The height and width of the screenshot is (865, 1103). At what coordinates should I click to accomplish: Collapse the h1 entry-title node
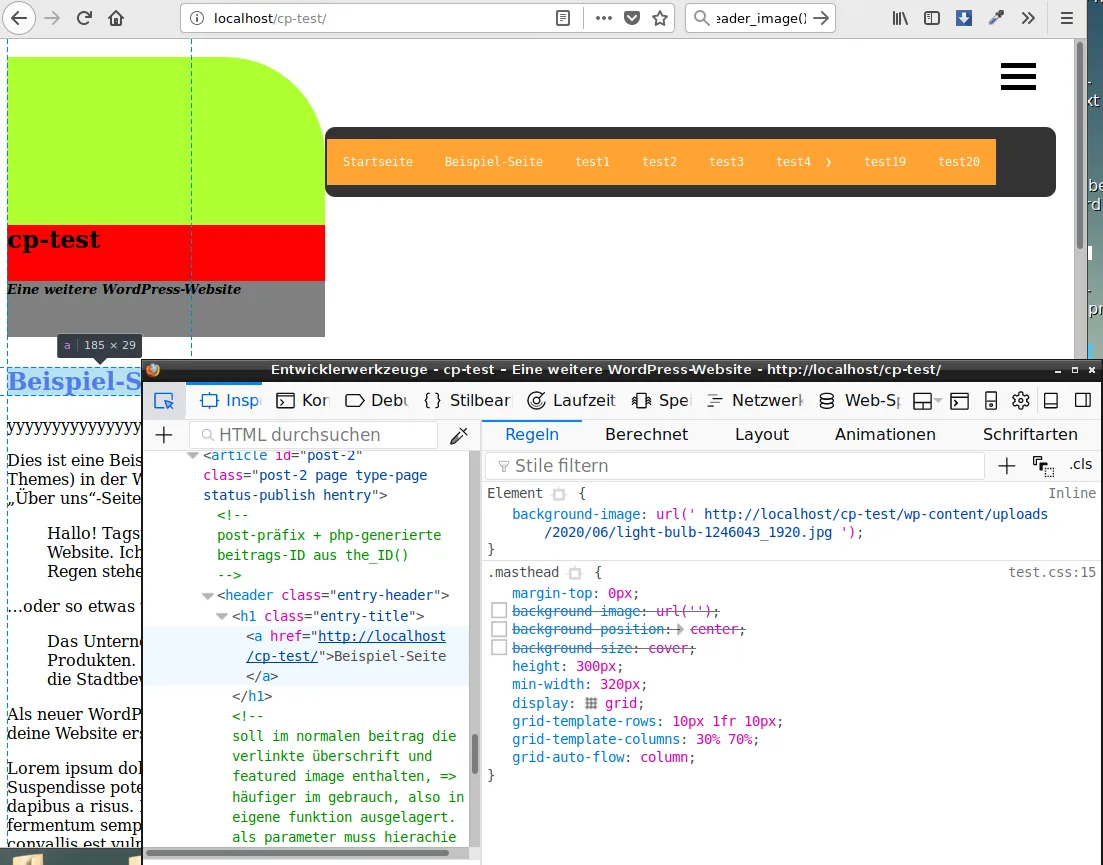pyautogui.click(x=222, y=616)
